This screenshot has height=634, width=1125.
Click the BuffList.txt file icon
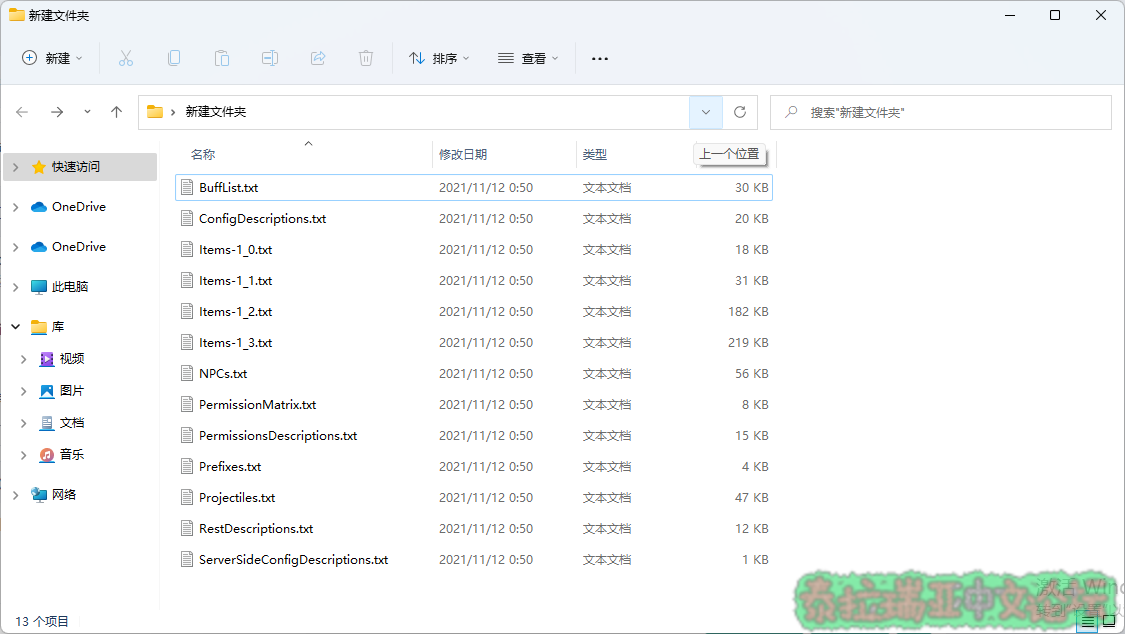pos(187,187)
